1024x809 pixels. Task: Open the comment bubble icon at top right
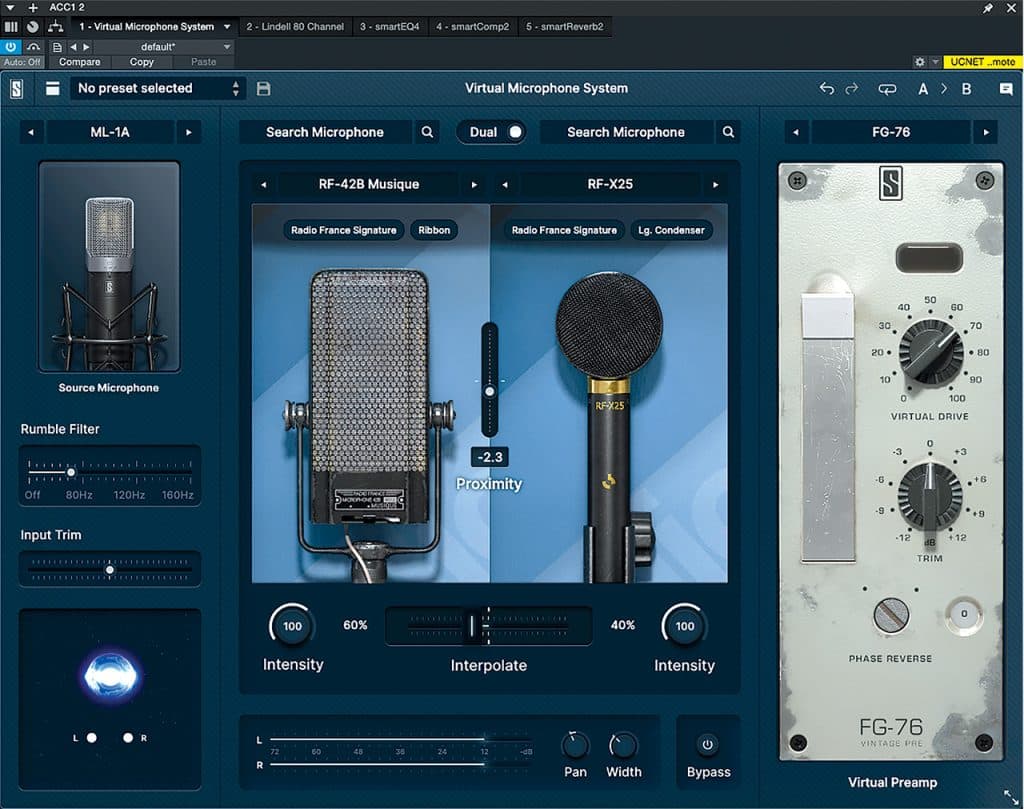click(x=1006, y=89)
